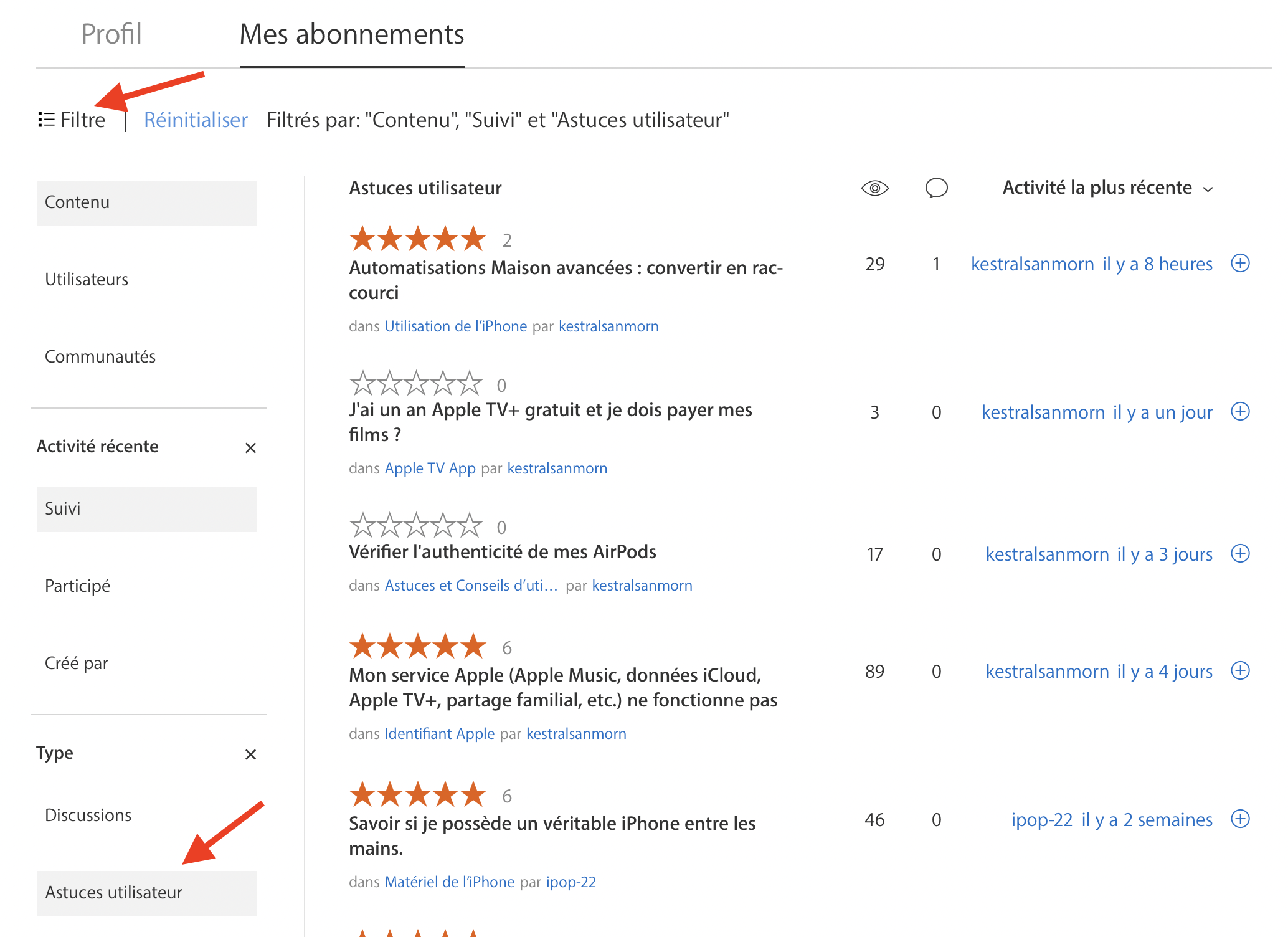The image size is (1288, 937).
Task: Toggle the Astuces utilisateur filter
Action: [146, 893]
